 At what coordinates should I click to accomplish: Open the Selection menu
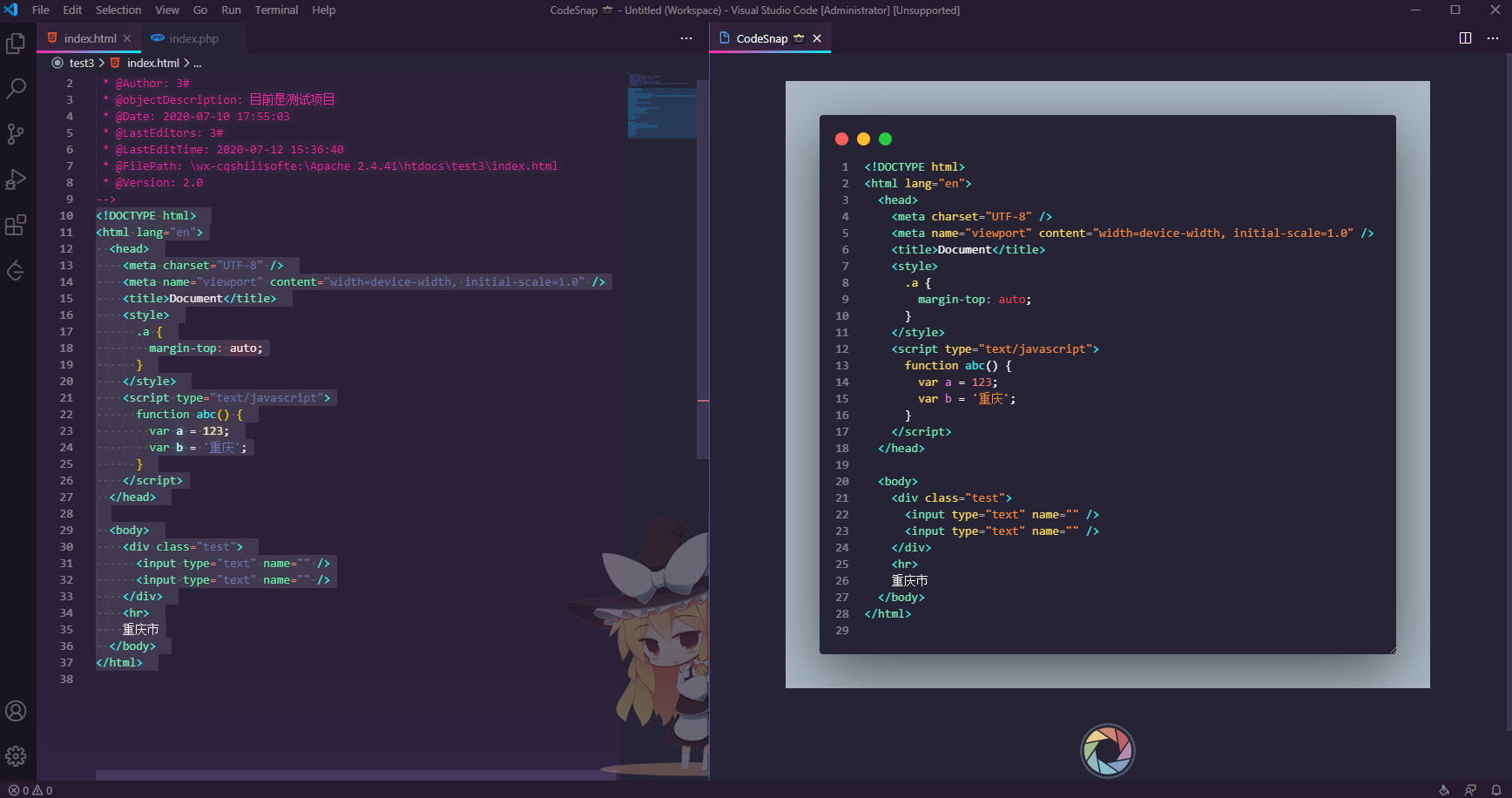[118, 10]
